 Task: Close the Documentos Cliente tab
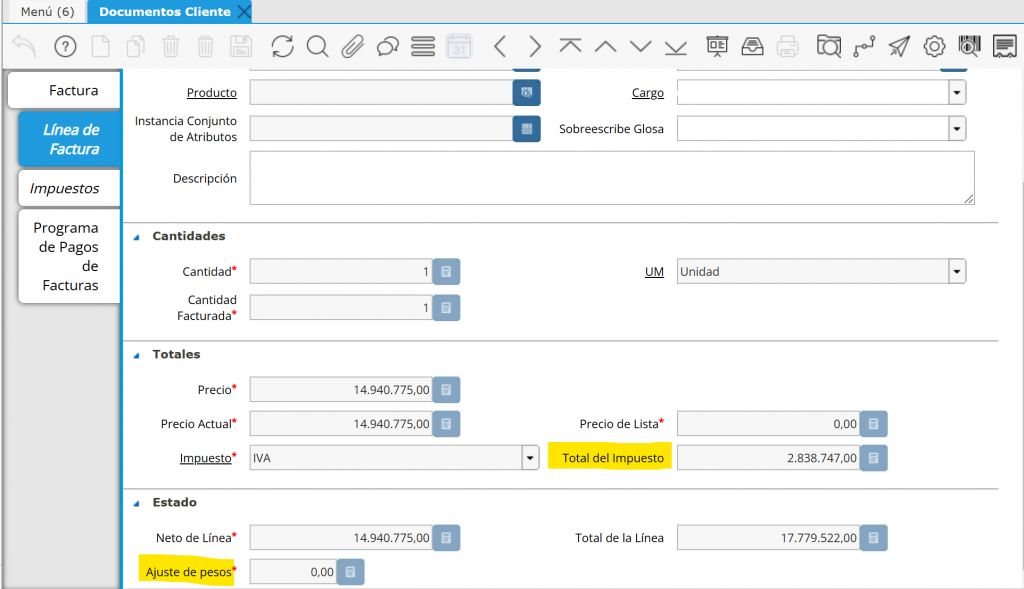(244, 12)
